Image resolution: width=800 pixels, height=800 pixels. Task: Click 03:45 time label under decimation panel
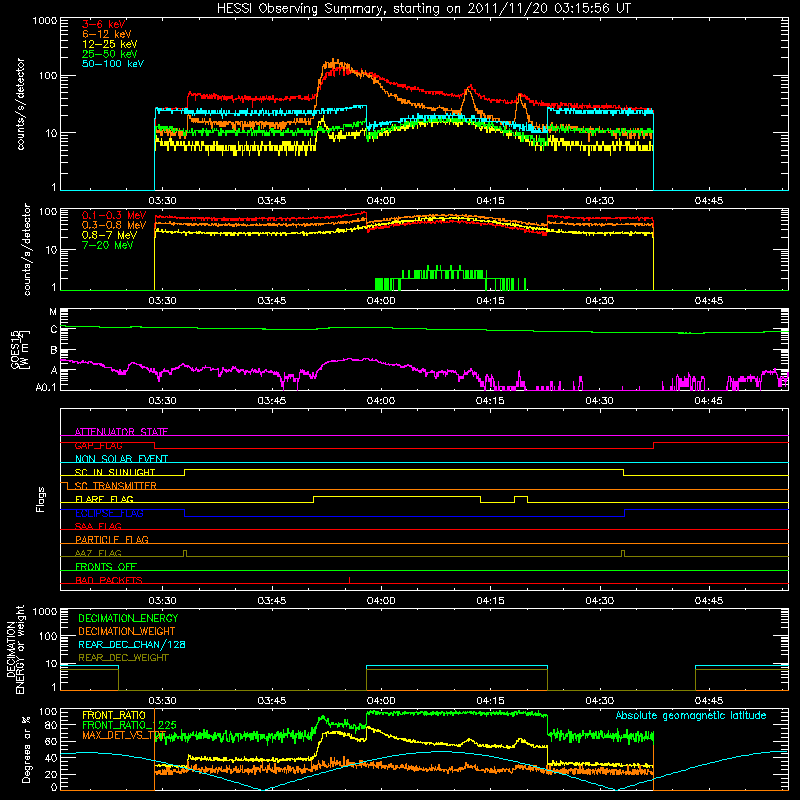(271, 701)
